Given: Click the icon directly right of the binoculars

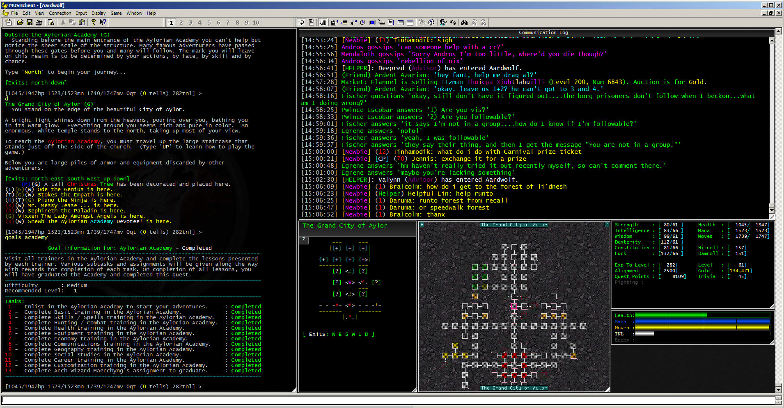Looking at the screenshot, I should click(x=474, y=22).
